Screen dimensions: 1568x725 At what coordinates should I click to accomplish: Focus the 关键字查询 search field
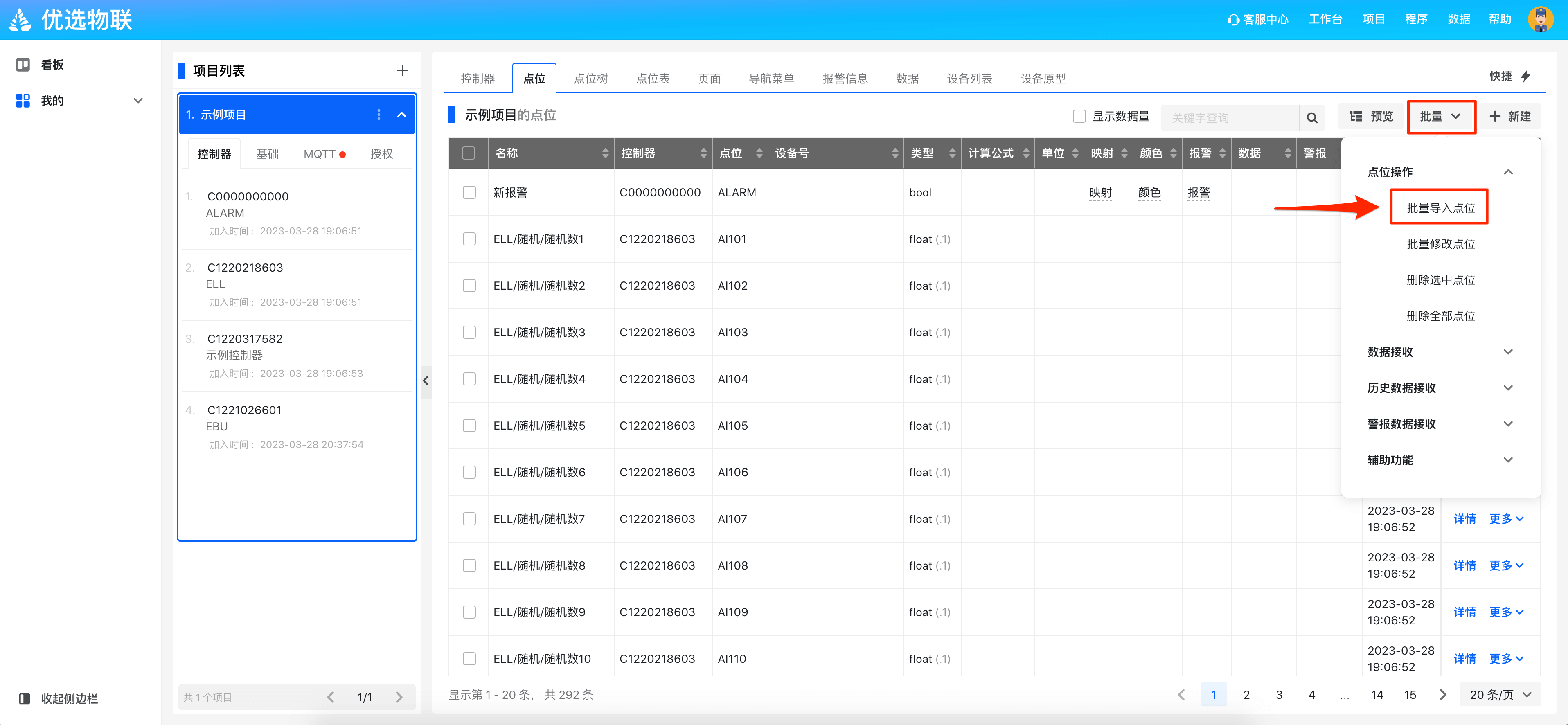click(1230, 117)
